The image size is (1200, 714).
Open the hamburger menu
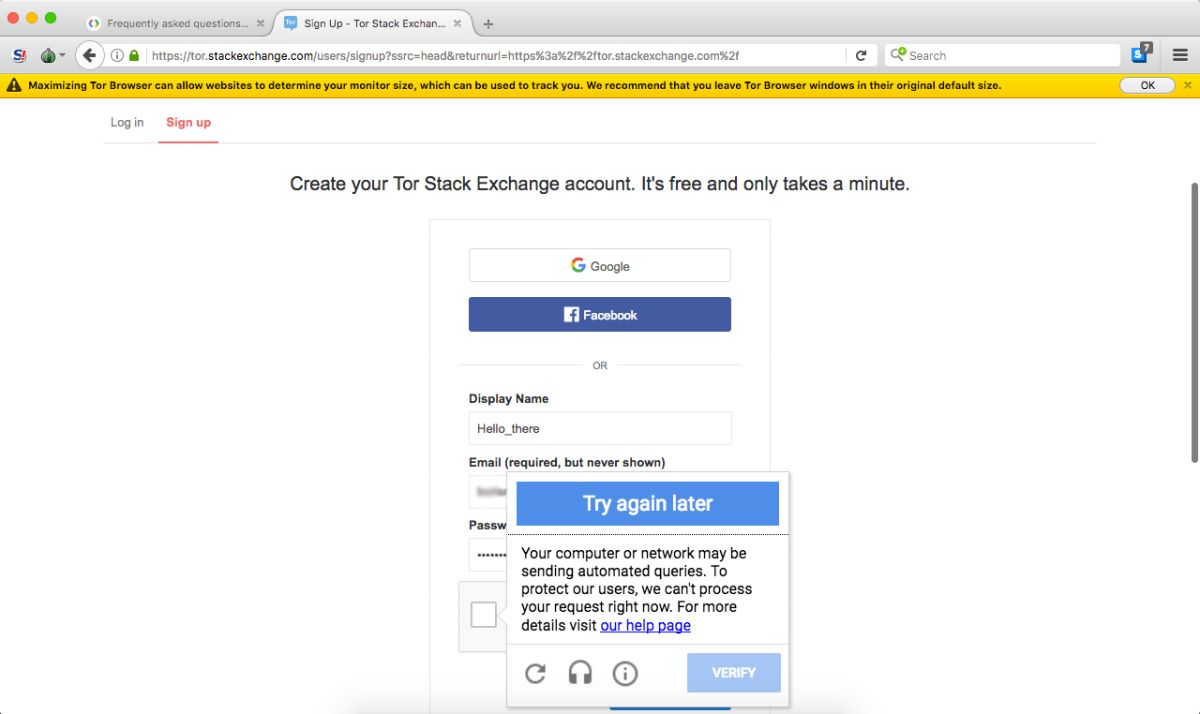click(1180, 56)
